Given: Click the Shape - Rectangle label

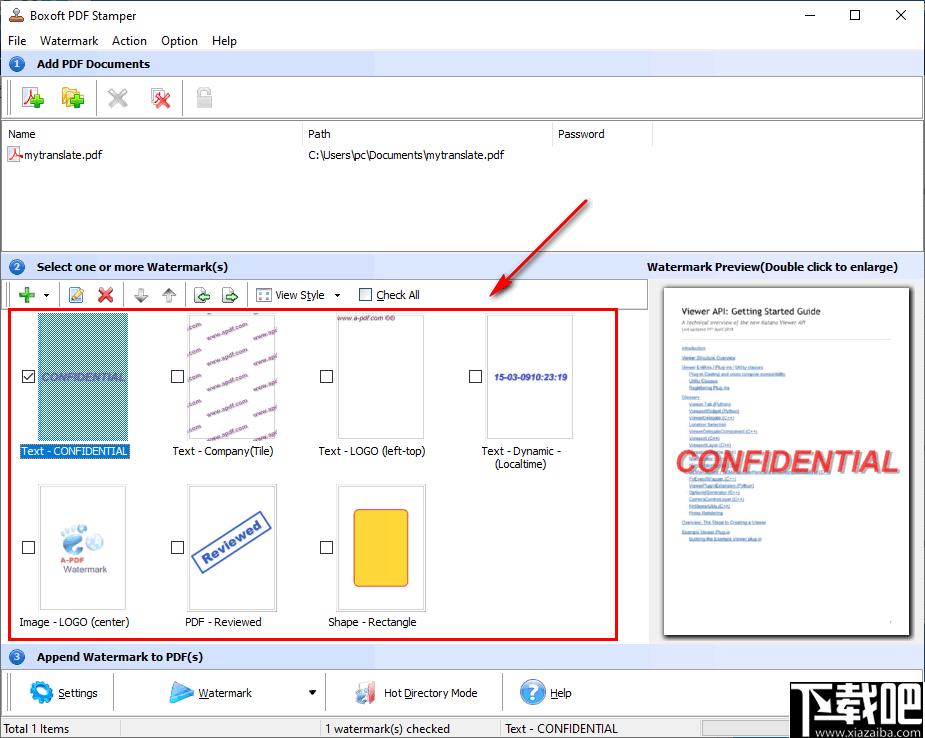Looking at the screenshot, I should (372, 622).
